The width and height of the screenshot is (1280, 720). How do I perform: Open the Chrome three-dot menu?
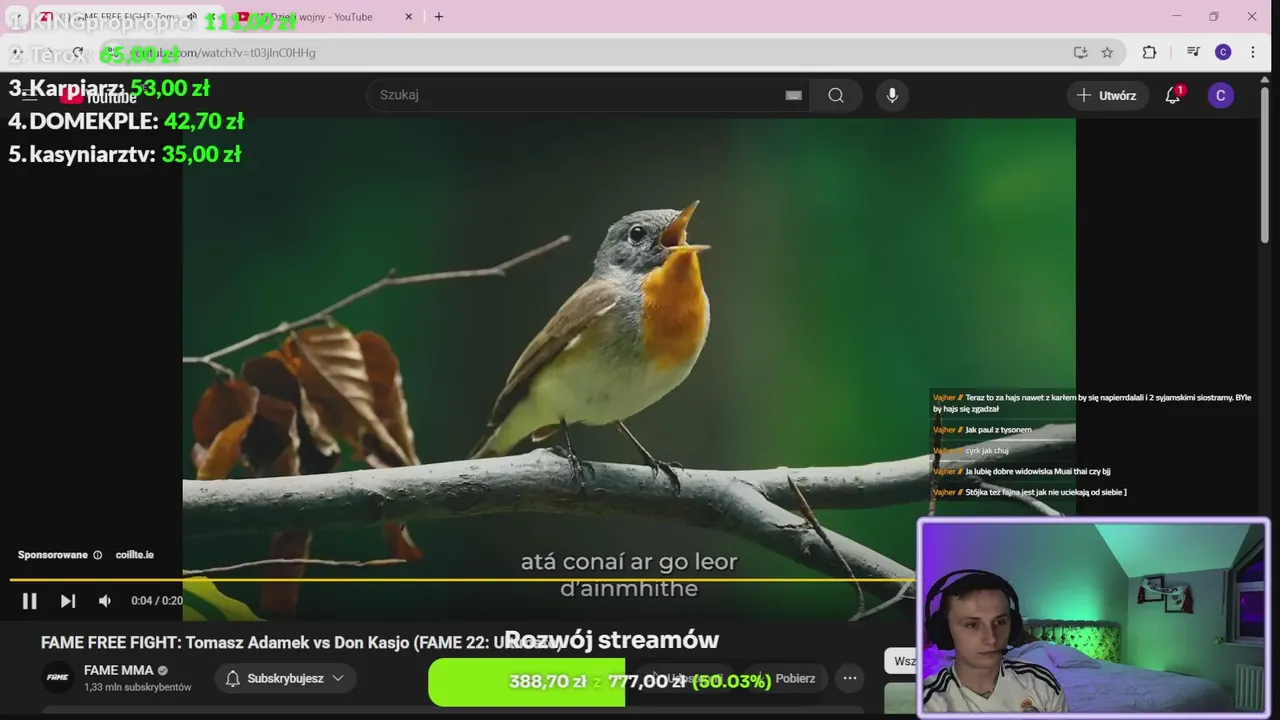click(1253, 52)
